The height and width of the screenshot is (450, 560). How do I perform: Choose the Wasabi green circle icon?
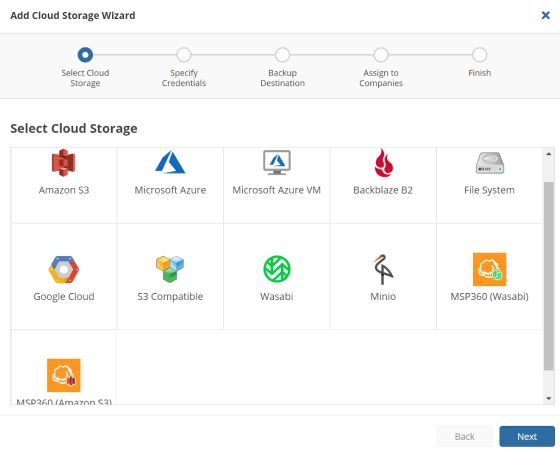click(277, 269)
